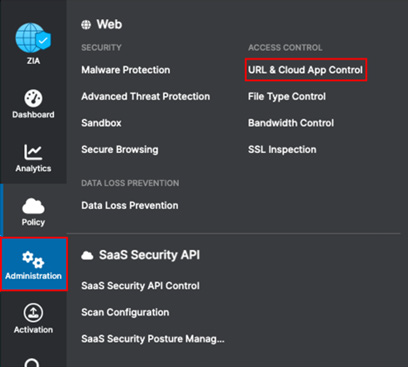Click the Web globe icon header

click(86, 25)
